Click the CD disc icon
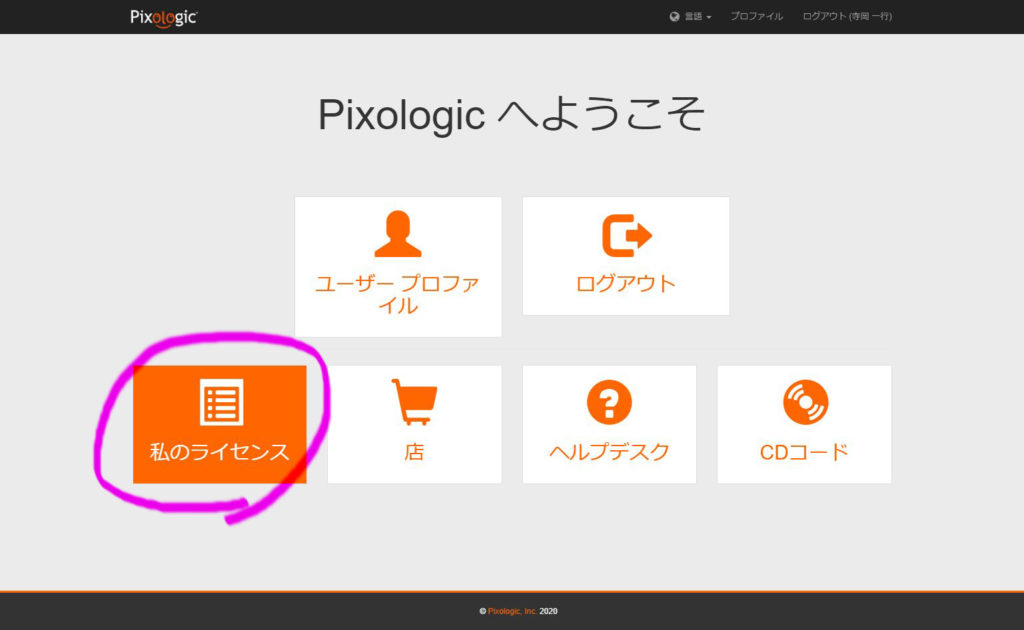This screenshot has width=1024, height=630. coord(805,402)
